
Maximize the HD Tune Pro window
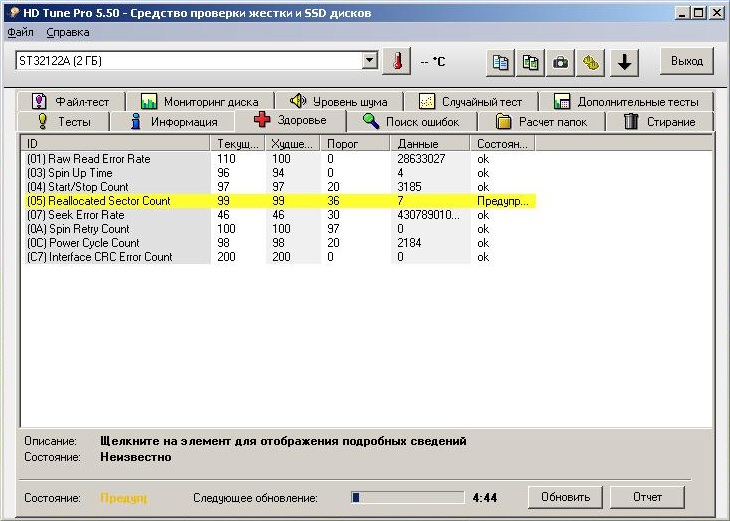click(x=698, y=13)
